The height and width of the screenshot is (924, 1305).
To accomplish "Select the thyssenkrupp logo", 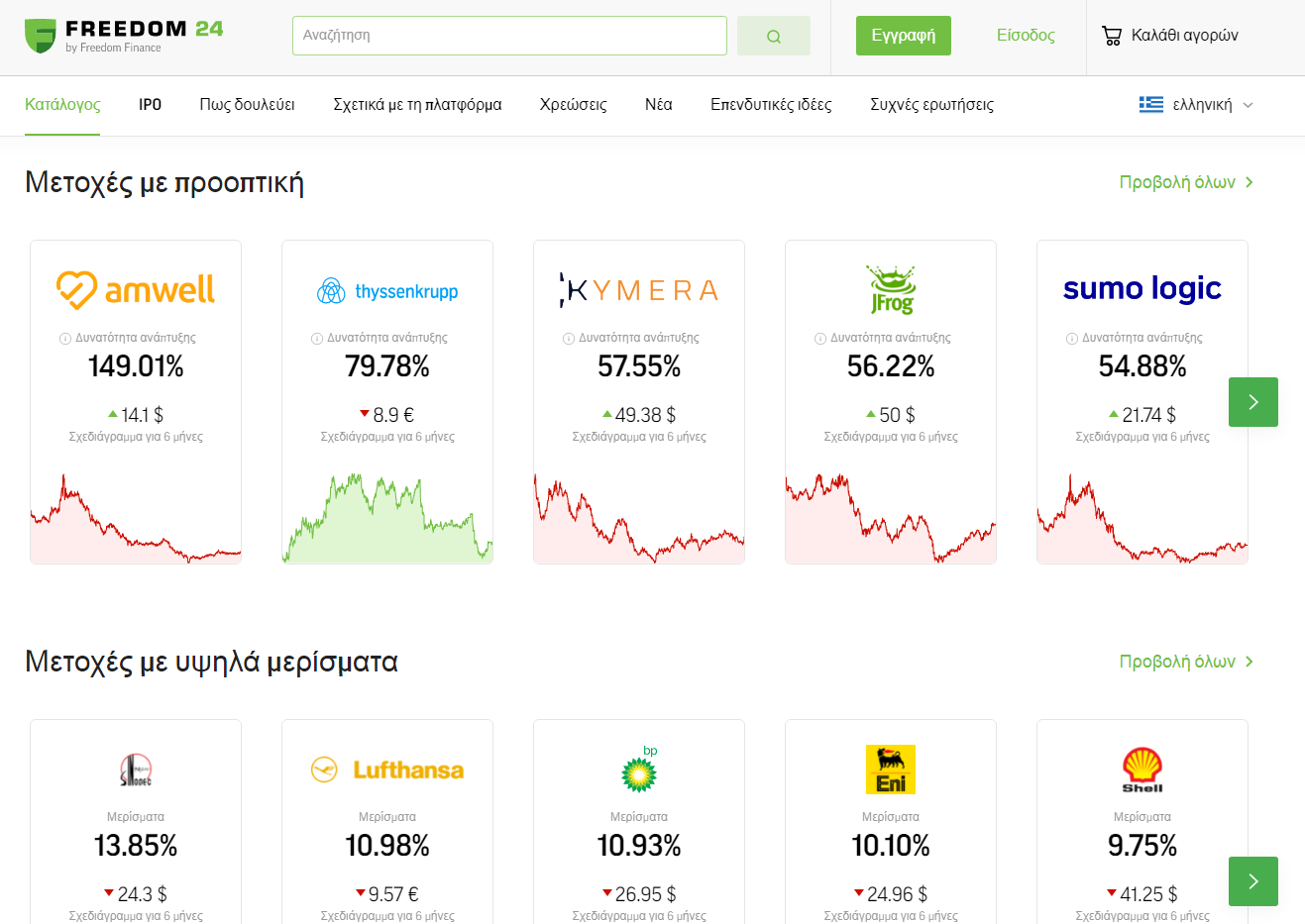I will [x=387, y=291].
